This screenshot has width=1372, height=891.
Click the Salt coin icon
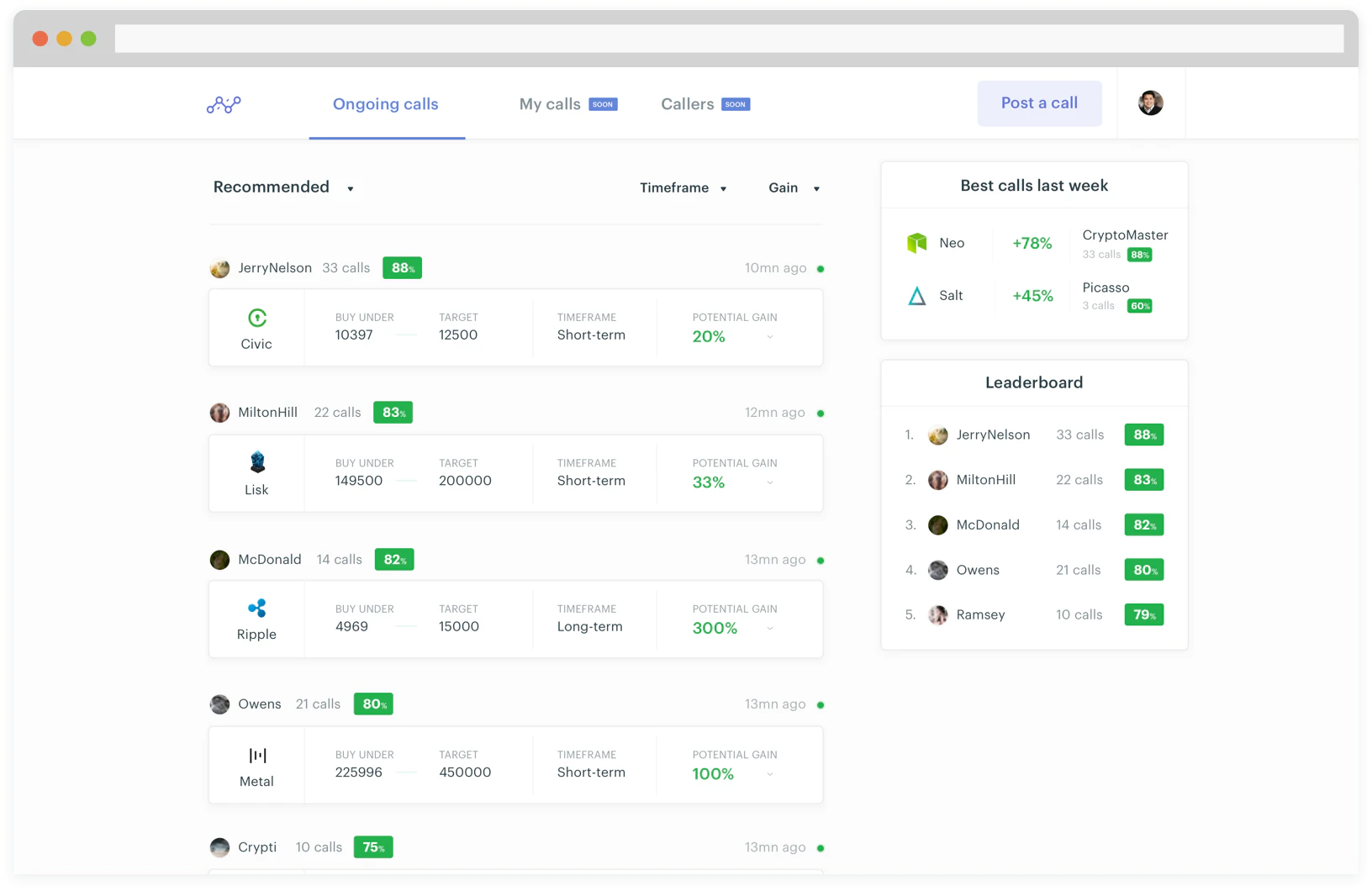[x=916, y=296]
